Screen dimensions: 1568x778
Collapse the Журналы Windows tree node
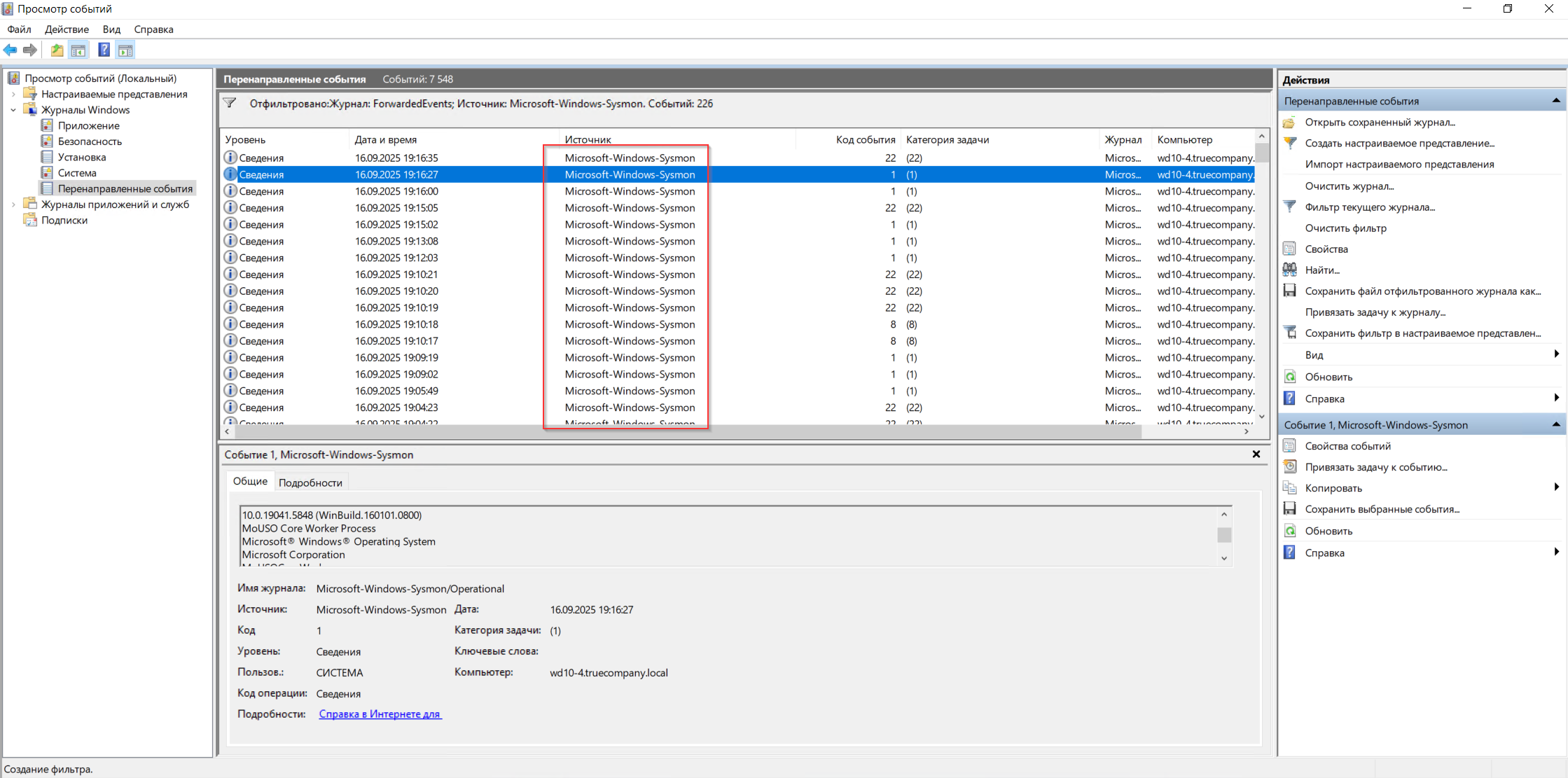(13, 110)
